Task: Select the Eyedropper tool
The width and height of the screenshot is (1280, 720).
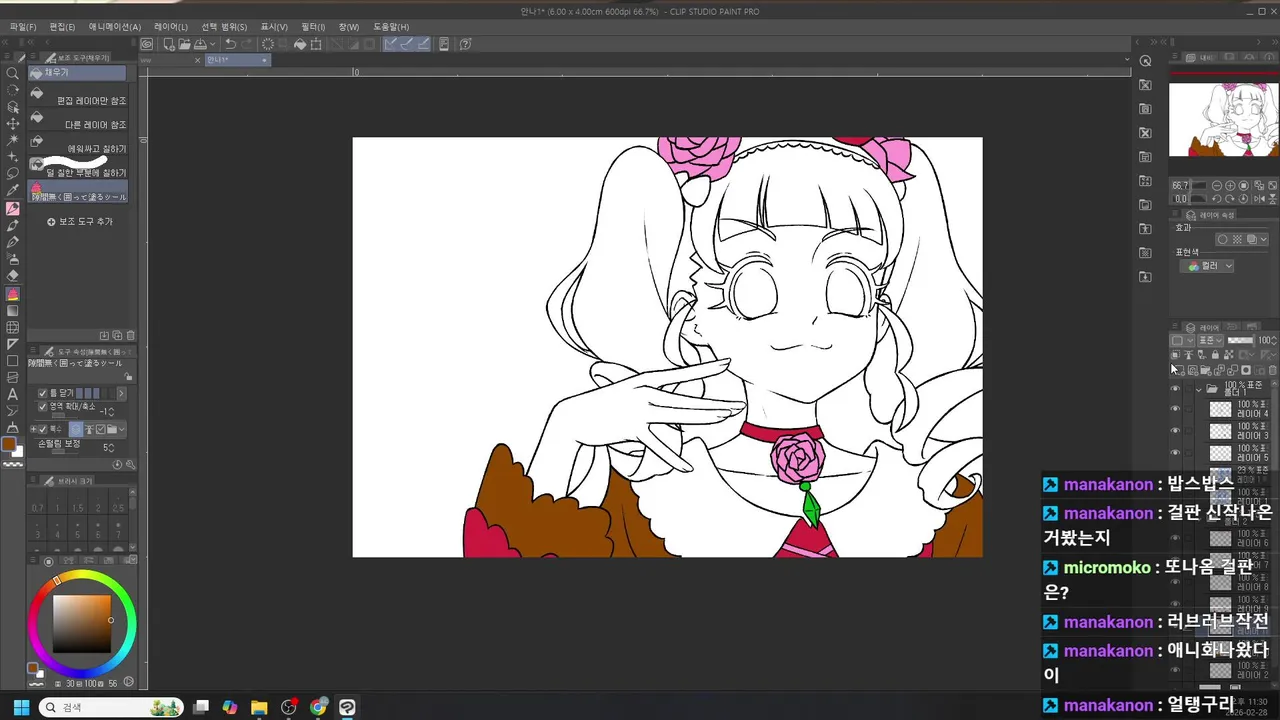Action: click(x=12, y=190)
